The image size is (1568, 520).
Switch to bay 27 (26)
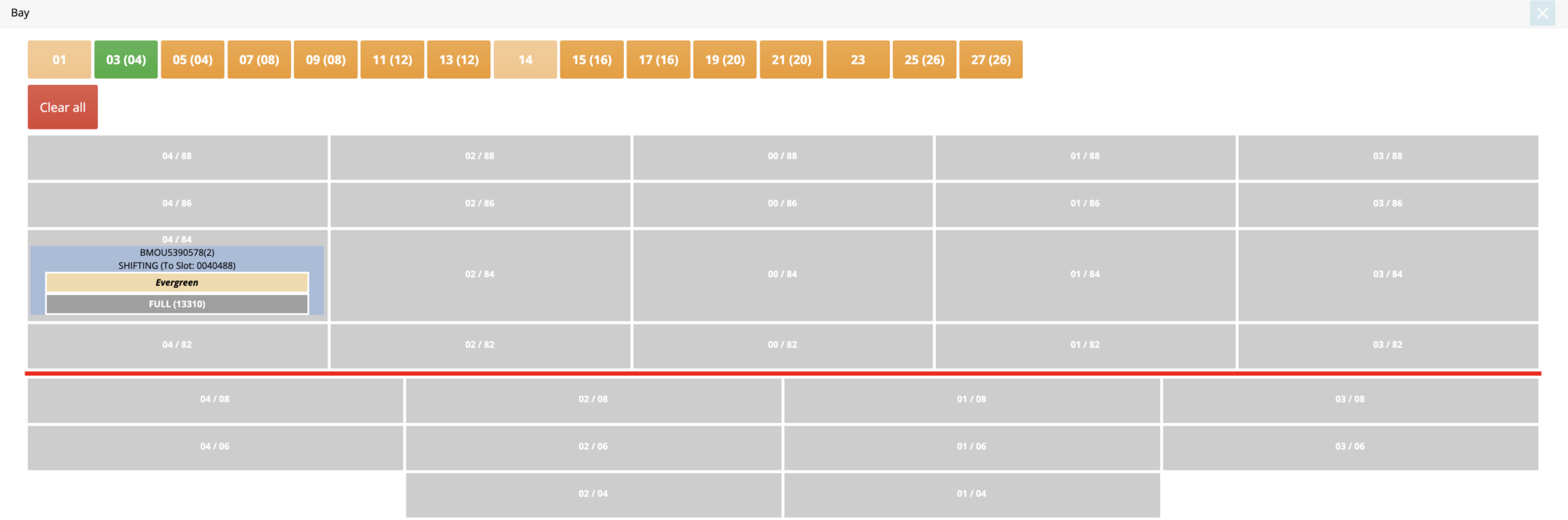tap(991, 60)
